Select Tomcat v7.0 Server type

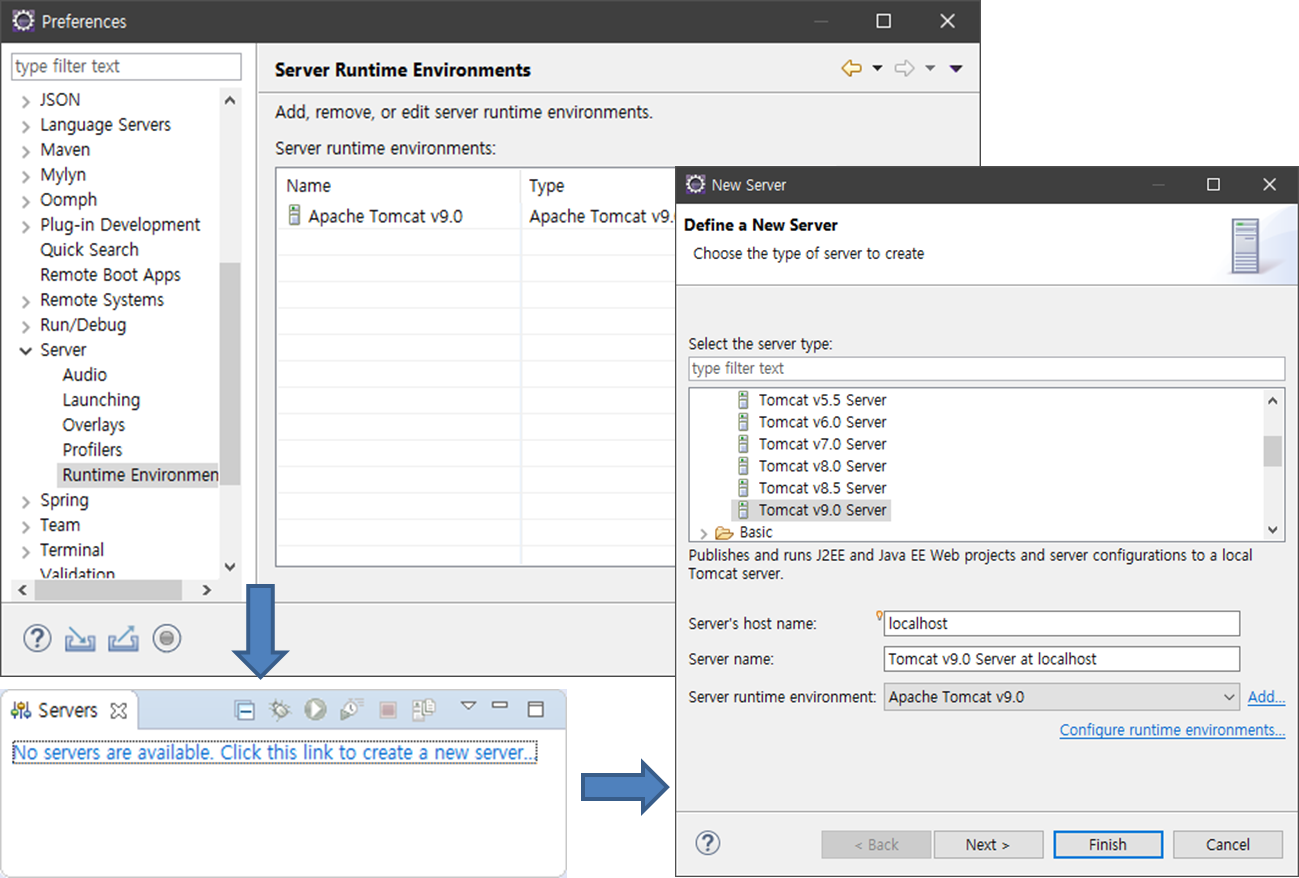tap(822, 444)
